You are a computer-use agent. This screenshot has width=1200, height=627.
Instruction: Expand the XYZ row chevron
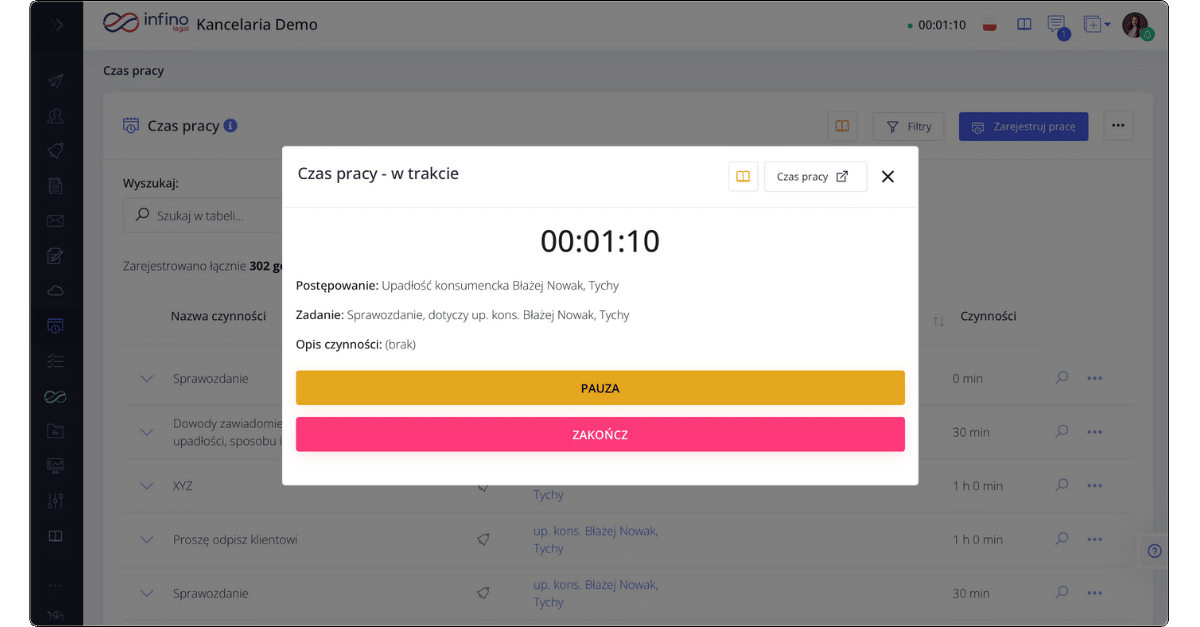pyautogui.click(x=148, y=486)
